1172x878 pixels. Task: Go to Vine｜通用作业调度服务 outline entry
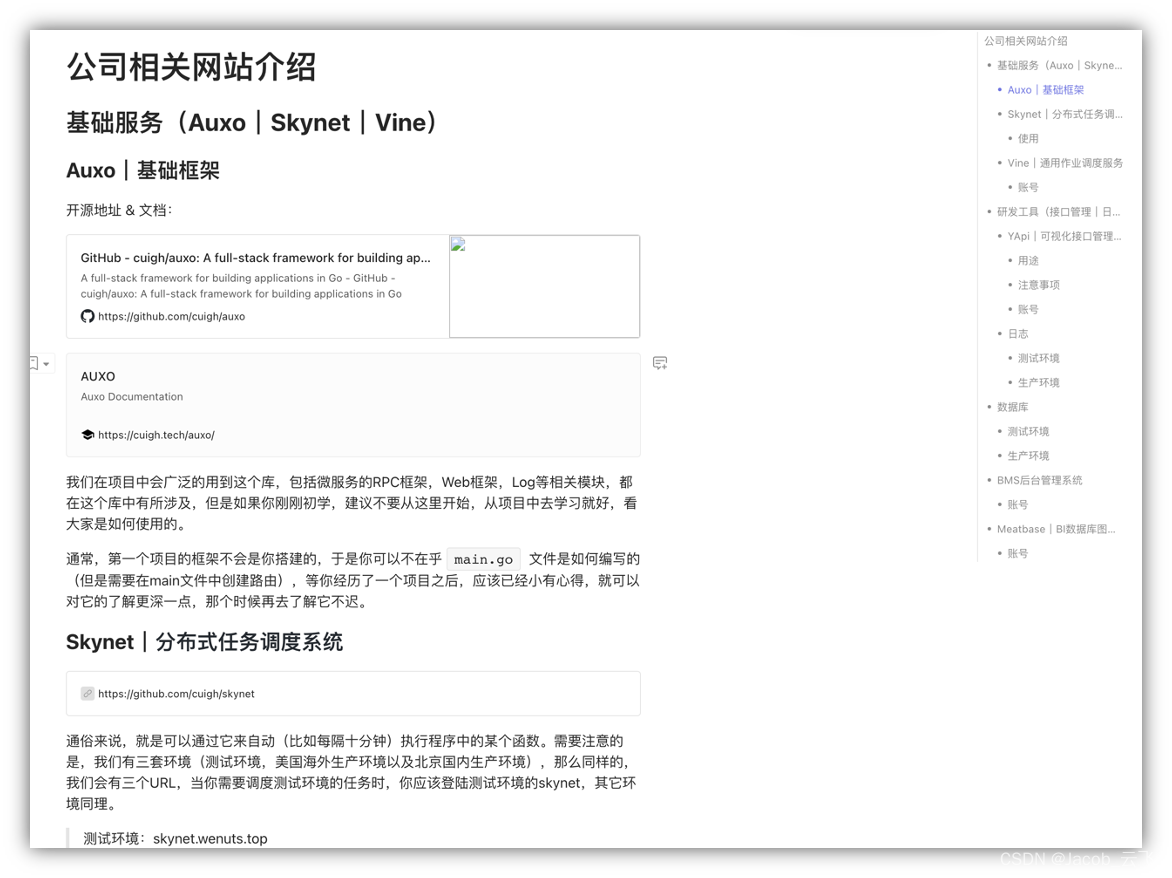click(1064, 163)
